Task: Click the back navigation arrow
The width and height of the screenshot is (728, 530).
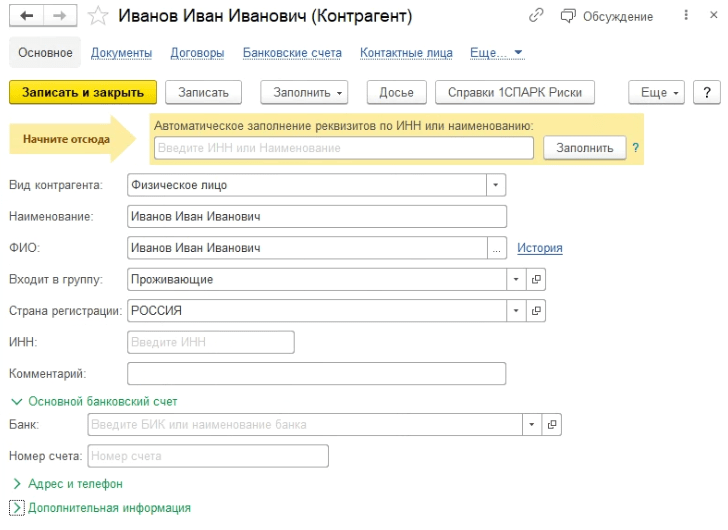Action: tap(26, 16)
